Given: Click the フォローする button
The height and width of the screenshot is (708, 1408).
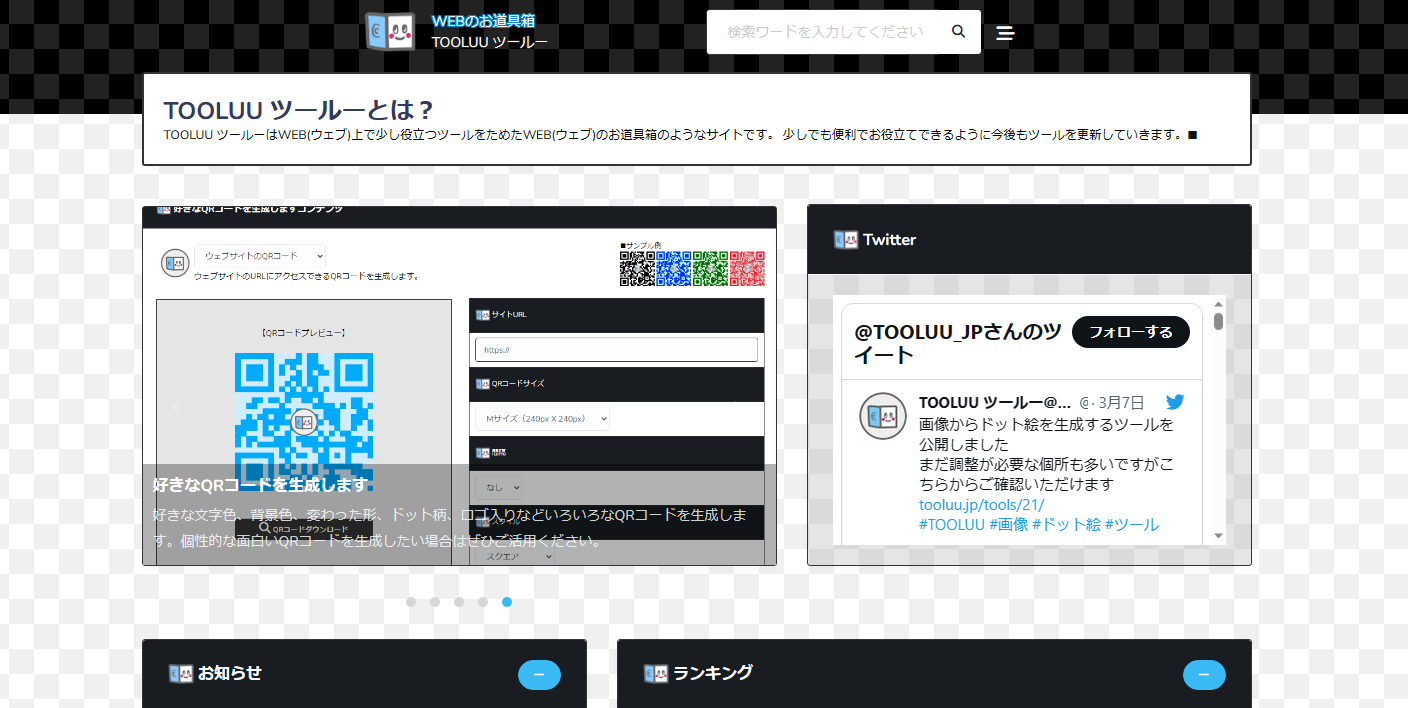Looking at the screenshot, I should (1131, 332).
